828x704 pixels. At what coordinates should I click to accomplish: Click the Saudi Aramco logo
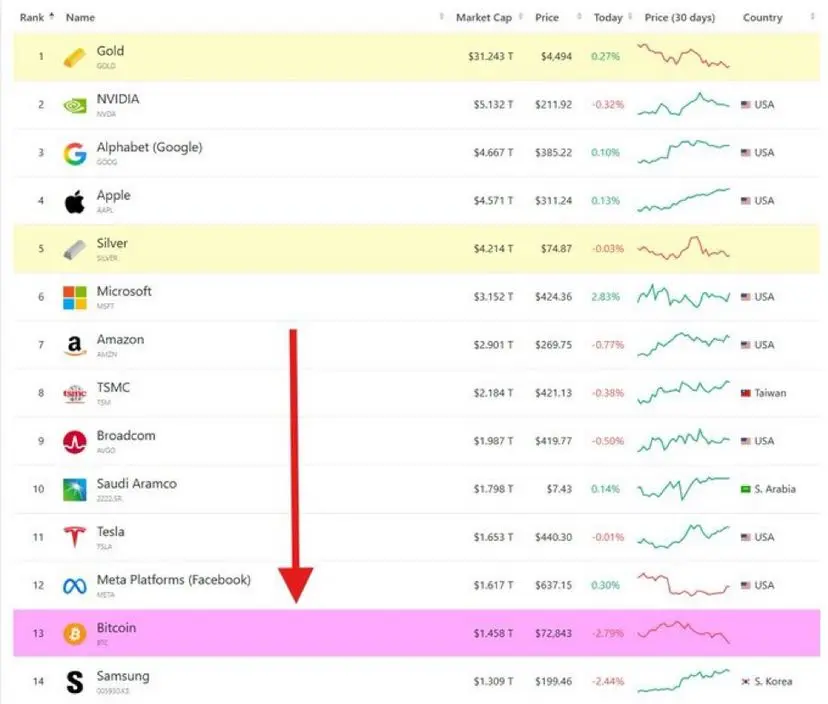pos(74,490)
